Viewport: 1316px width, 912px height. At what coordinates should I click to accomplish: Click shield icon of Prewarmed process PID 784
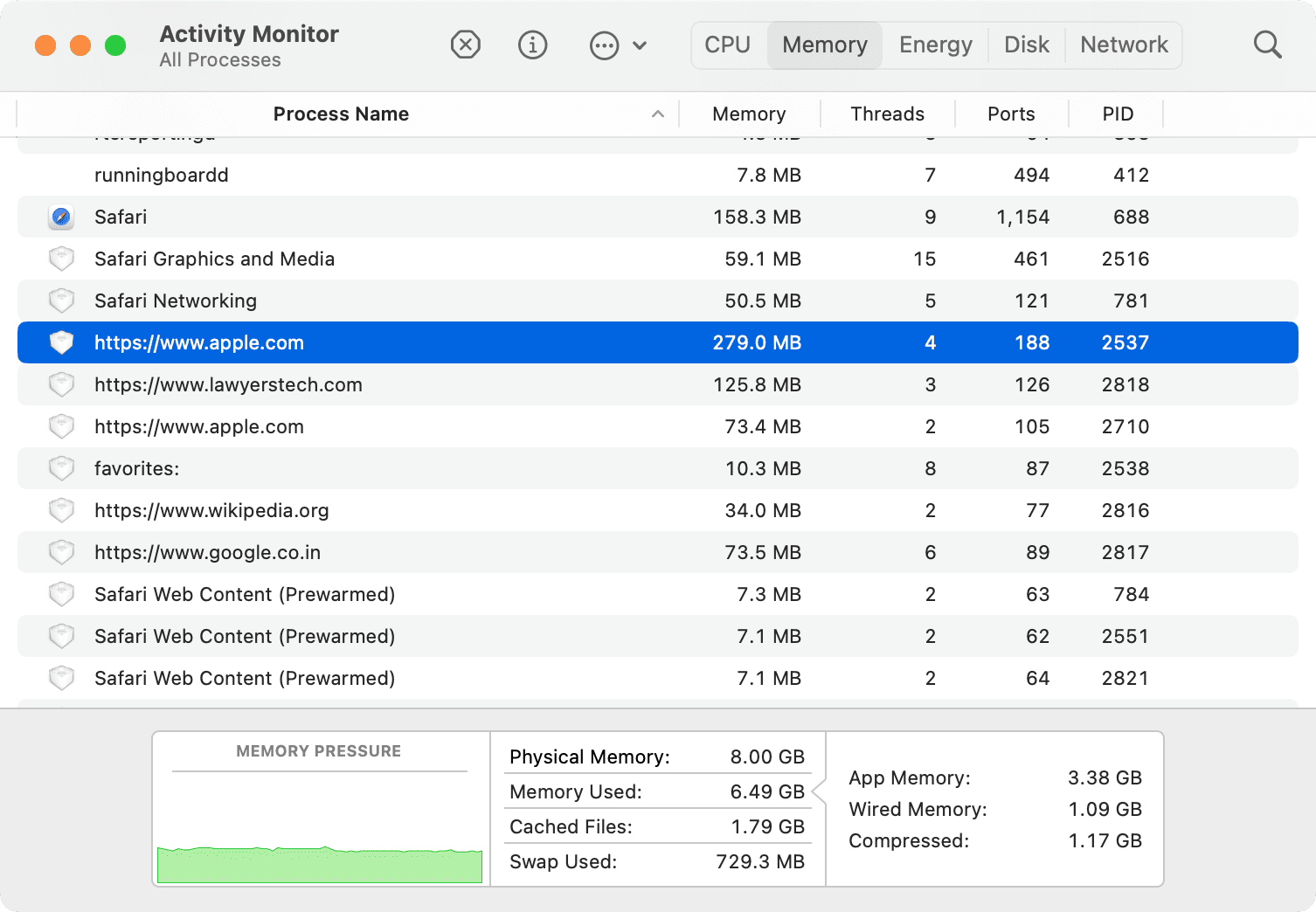point(61,594)
